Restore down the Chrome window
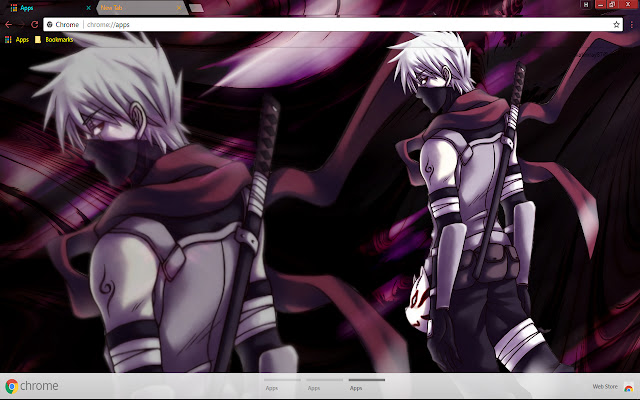 (x=612, y=5)
